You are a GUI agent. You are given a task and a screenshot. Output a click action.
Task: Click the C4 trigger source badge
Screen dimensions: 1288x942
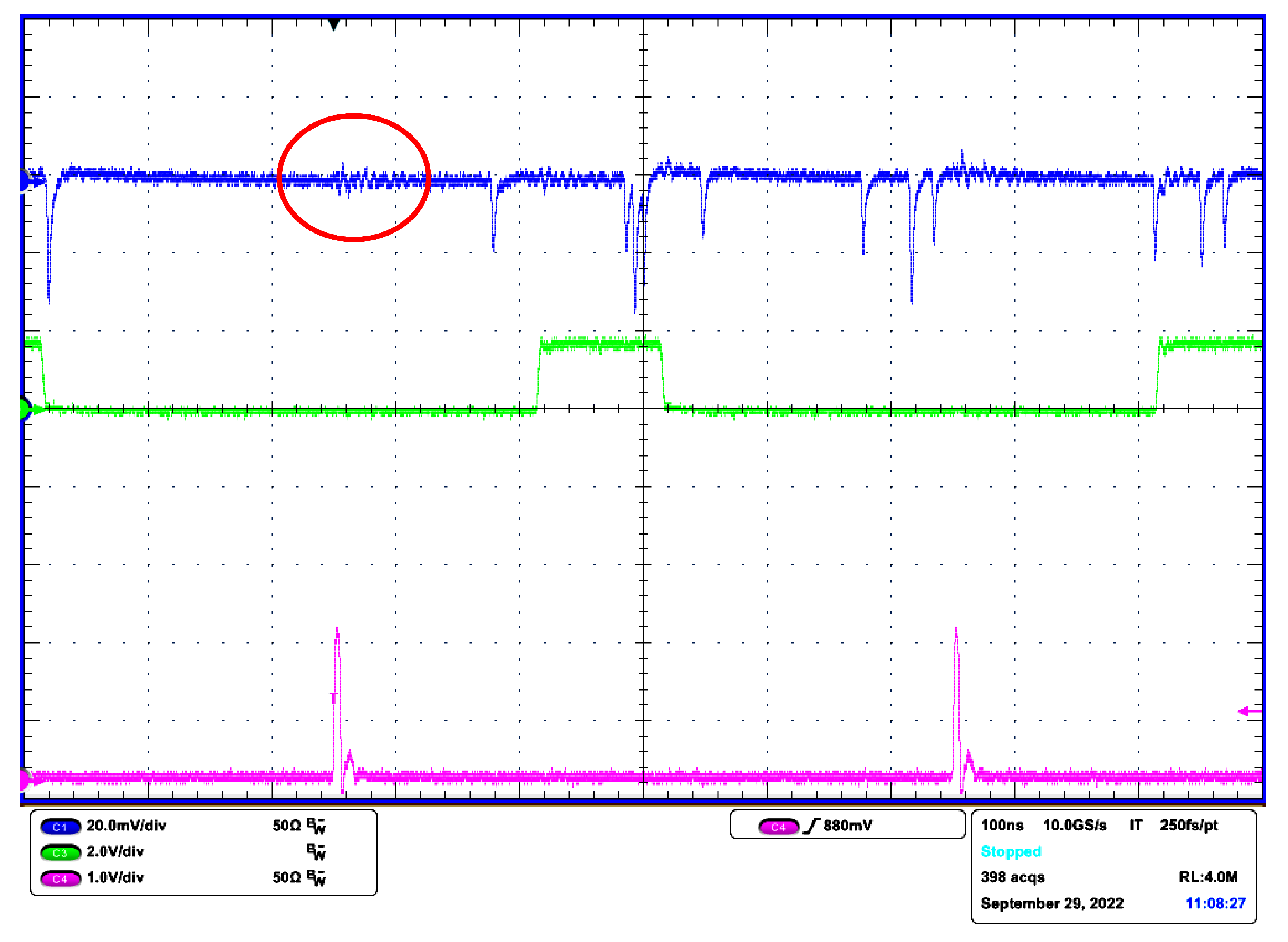click(x=779, y=827)
